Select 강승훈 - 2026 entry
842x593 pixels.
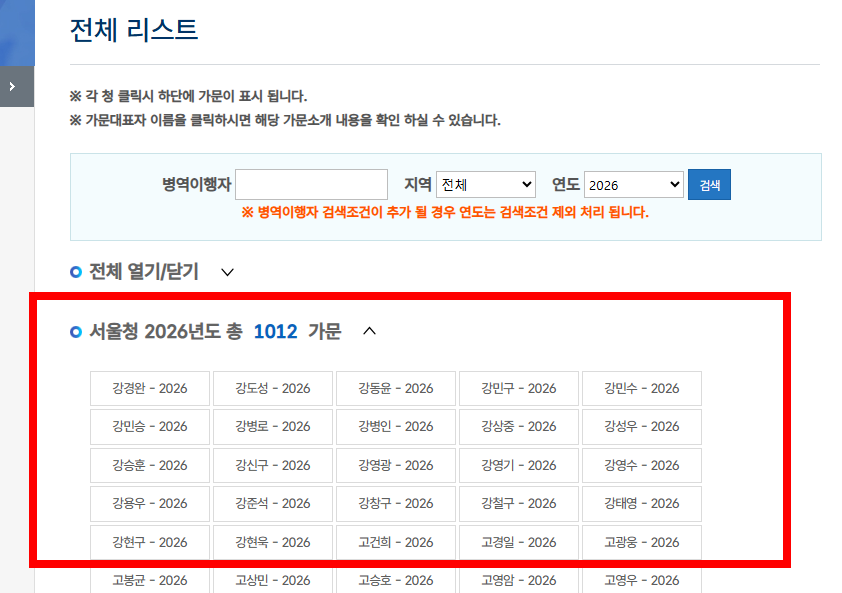pyautogui.click(x=150, y=466)
